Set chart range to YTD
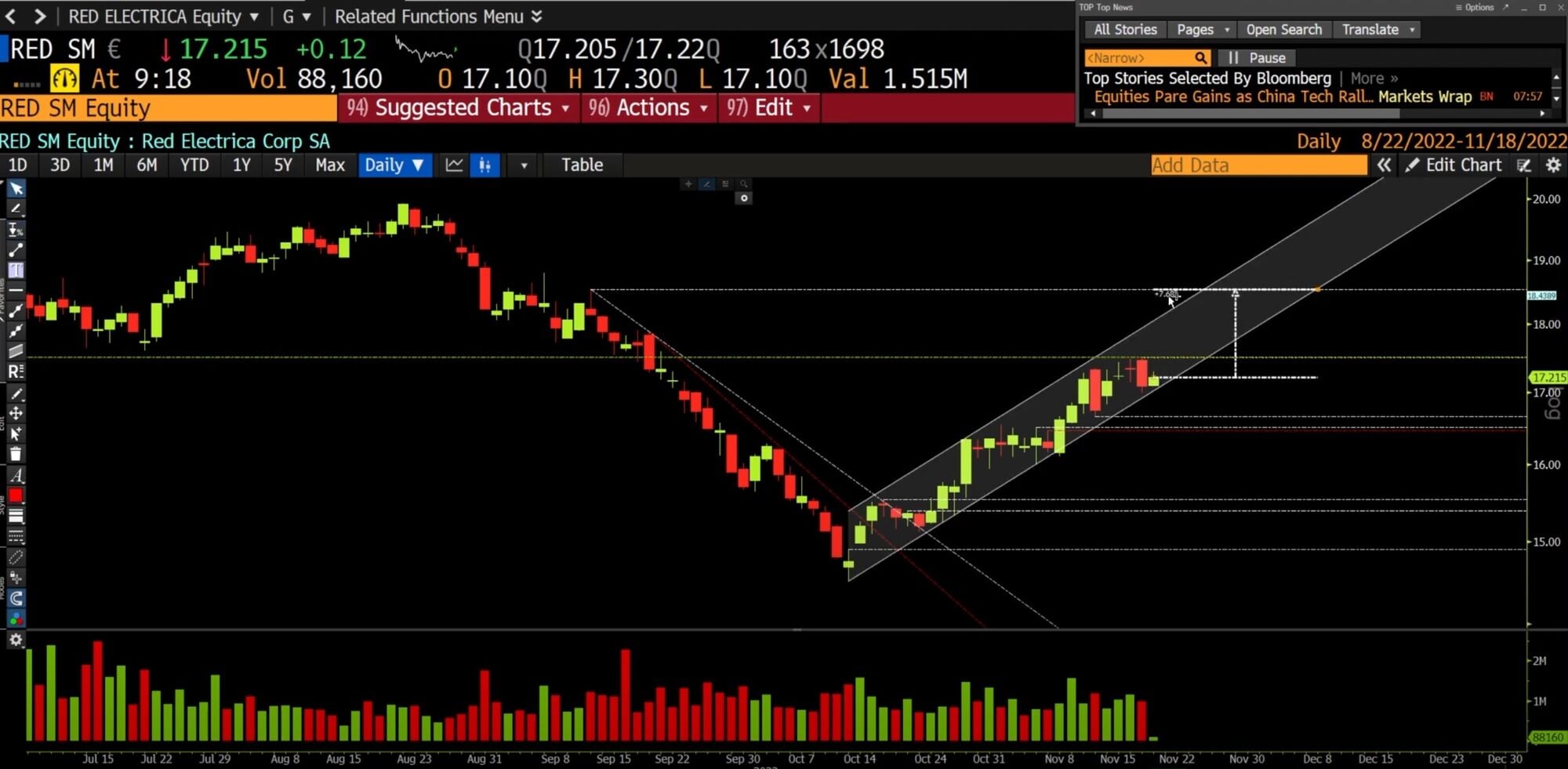This screenshot has width=1568, height=769. coord(194,165)
